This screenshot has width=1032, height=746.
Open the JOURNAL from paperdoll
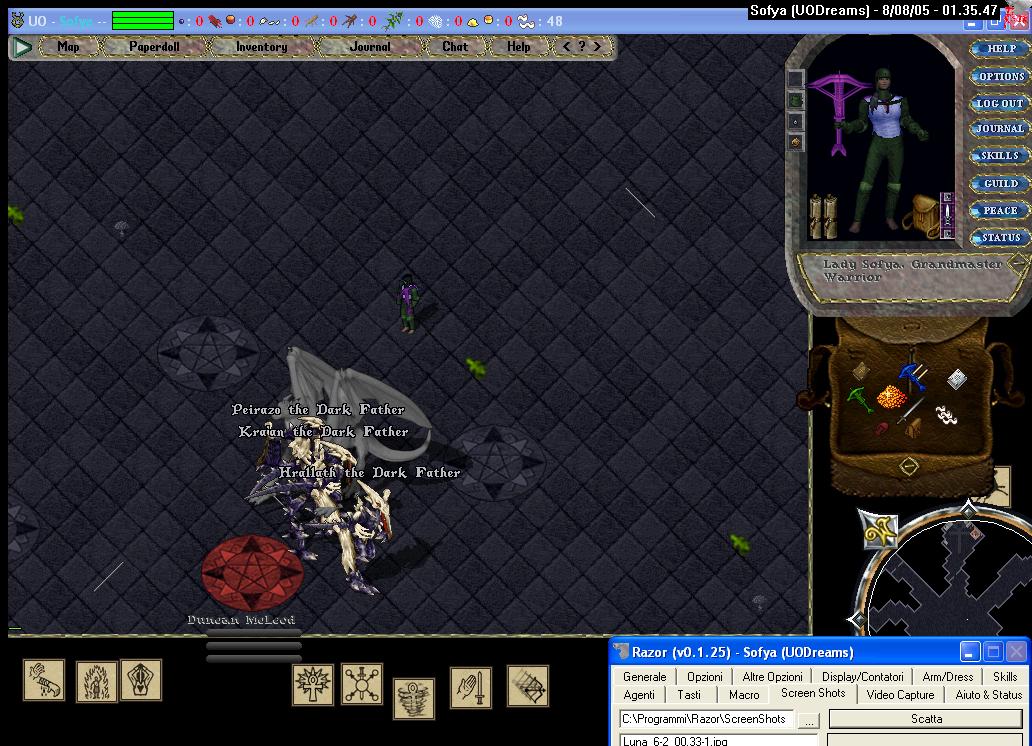1000,129
